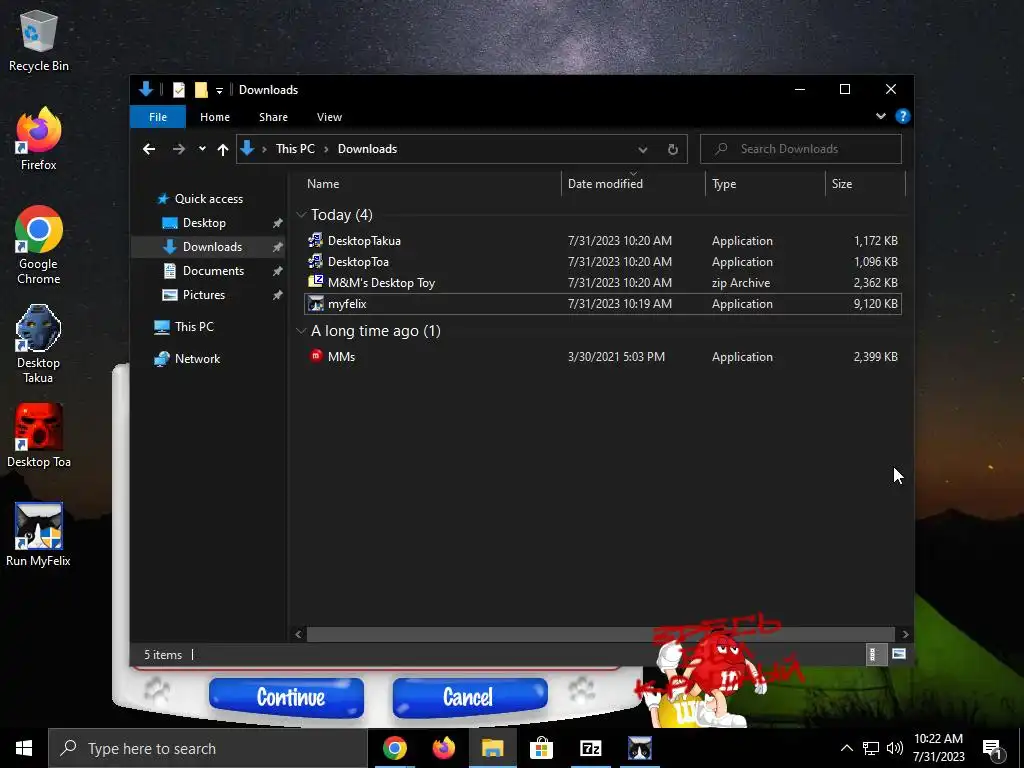
Task: Select the Run MyFelix desktop shortcut
Action: tap(39, 535)
